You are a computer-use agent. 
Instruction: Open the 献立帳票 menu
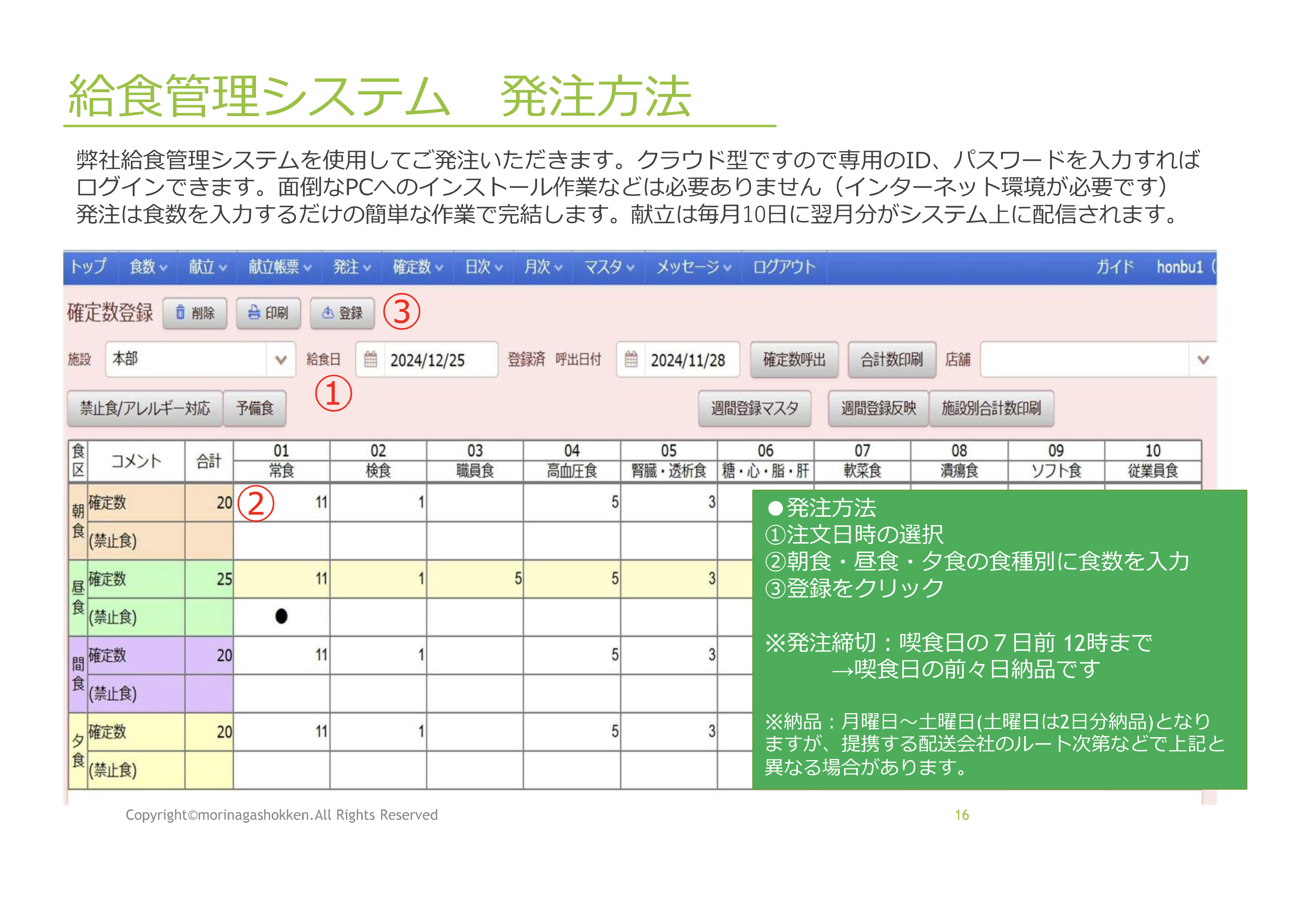click(280, 267)
